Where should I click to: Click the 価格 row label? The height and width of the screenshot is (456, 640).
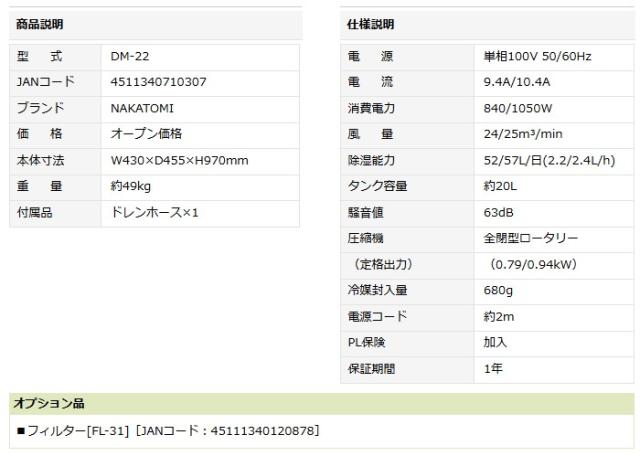[40, 134]
